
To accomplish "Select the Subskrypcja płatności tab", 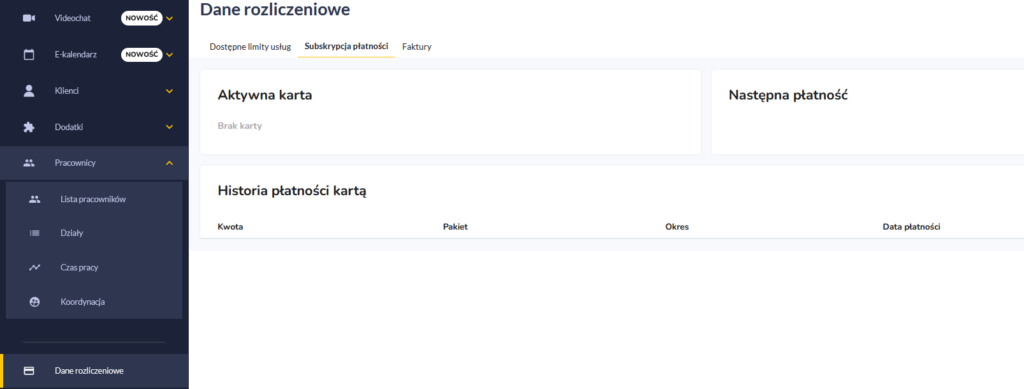I will click(346, 46).
